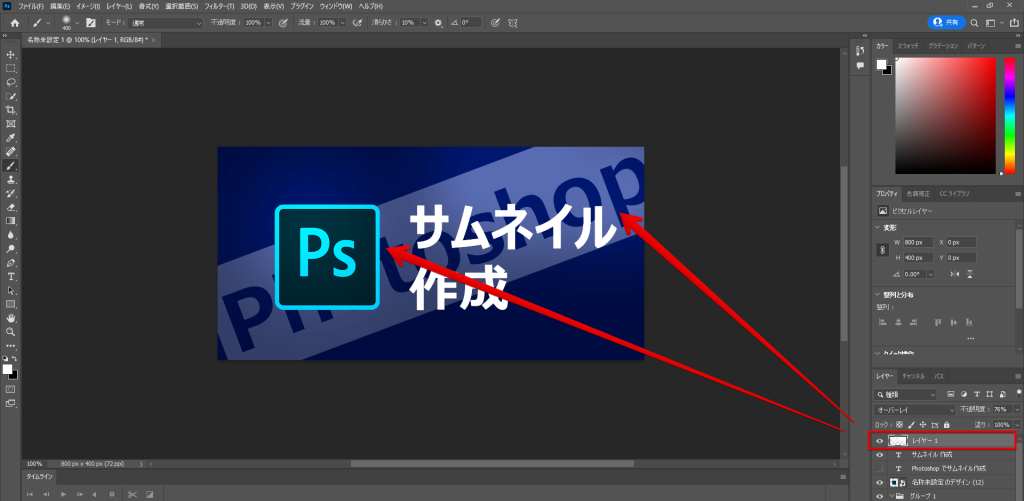Toggle pressure for opacity button
The image size is (1024, 501).
[283, 22]
